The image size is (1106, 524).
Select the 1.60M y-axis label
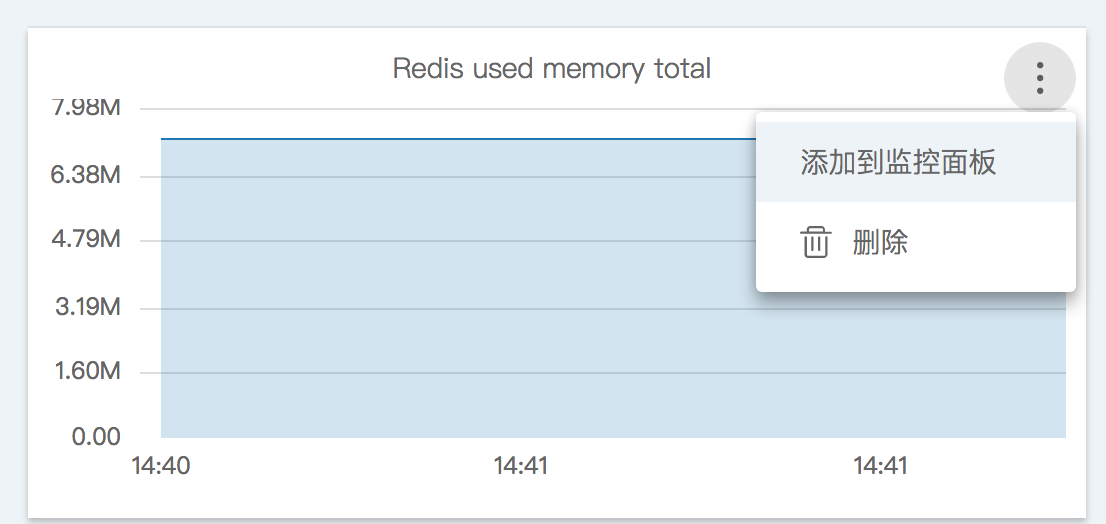(86, 372)
